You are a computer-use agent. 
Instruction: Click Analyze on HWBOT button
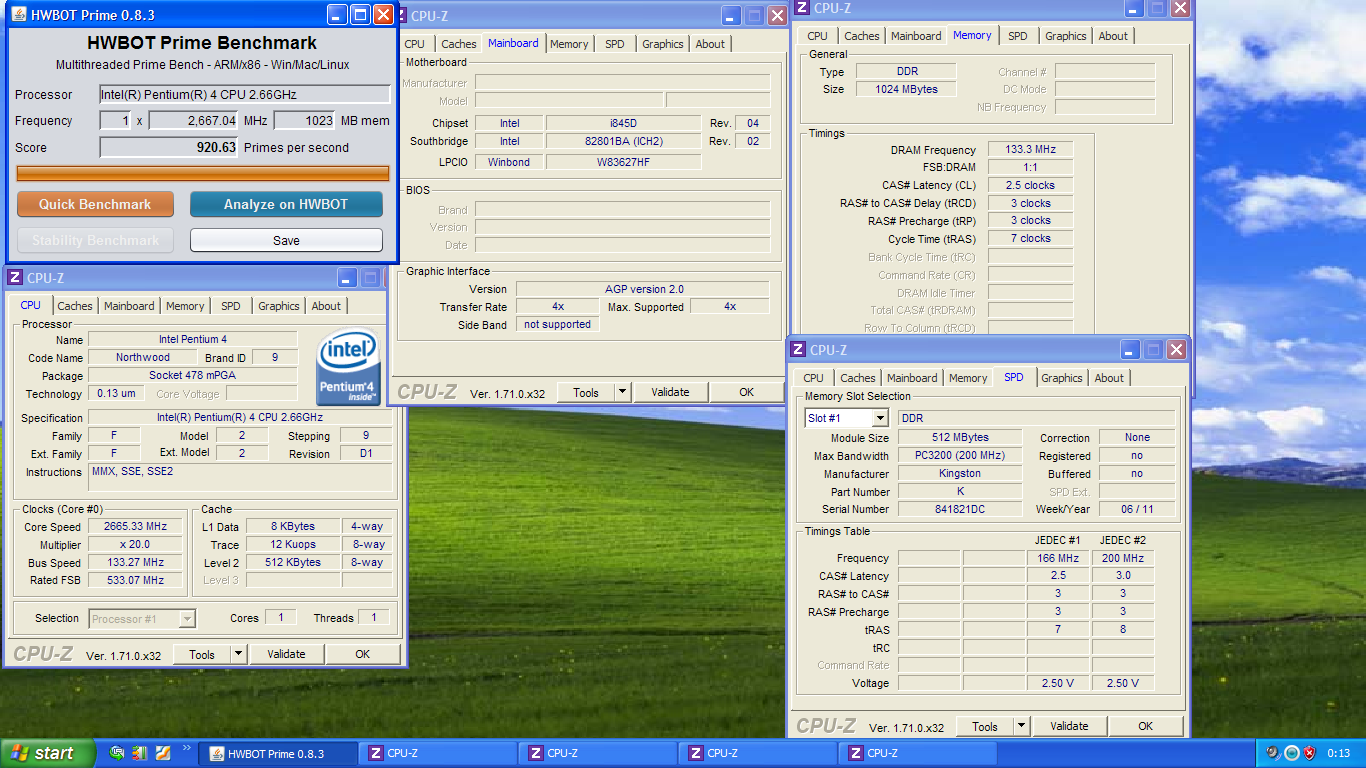[286, 204]
